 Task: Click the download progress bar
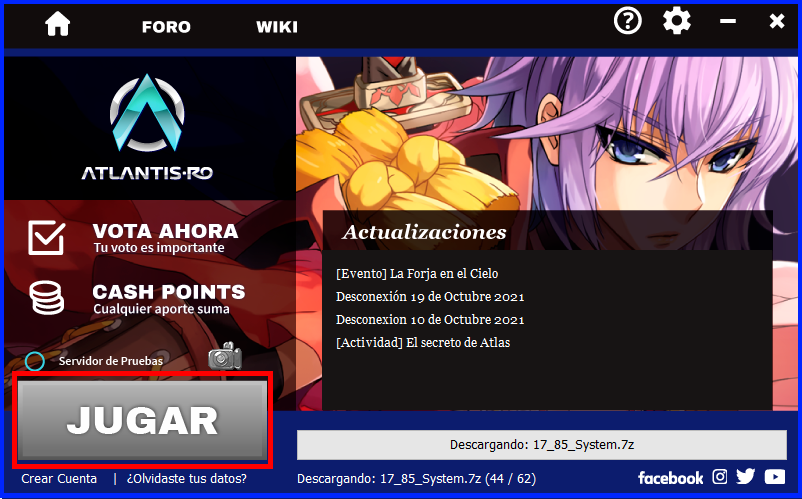pos(542,445)
